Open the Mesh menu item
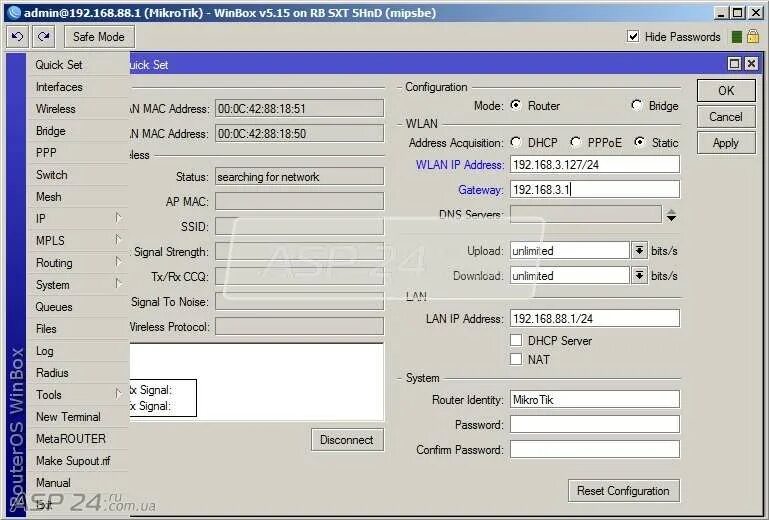This screenshot has width=769, height=520. (x=78, y=197)
